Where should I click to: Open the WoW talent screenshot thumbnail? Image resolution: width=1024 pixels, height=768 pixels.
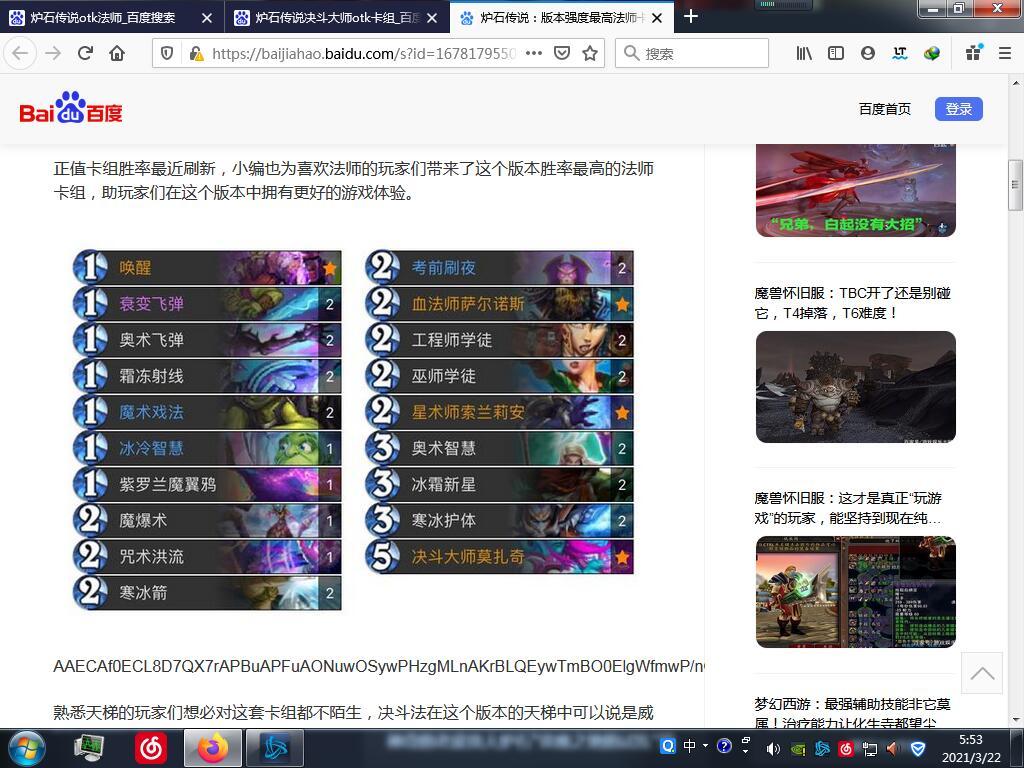tap(856, 592)
